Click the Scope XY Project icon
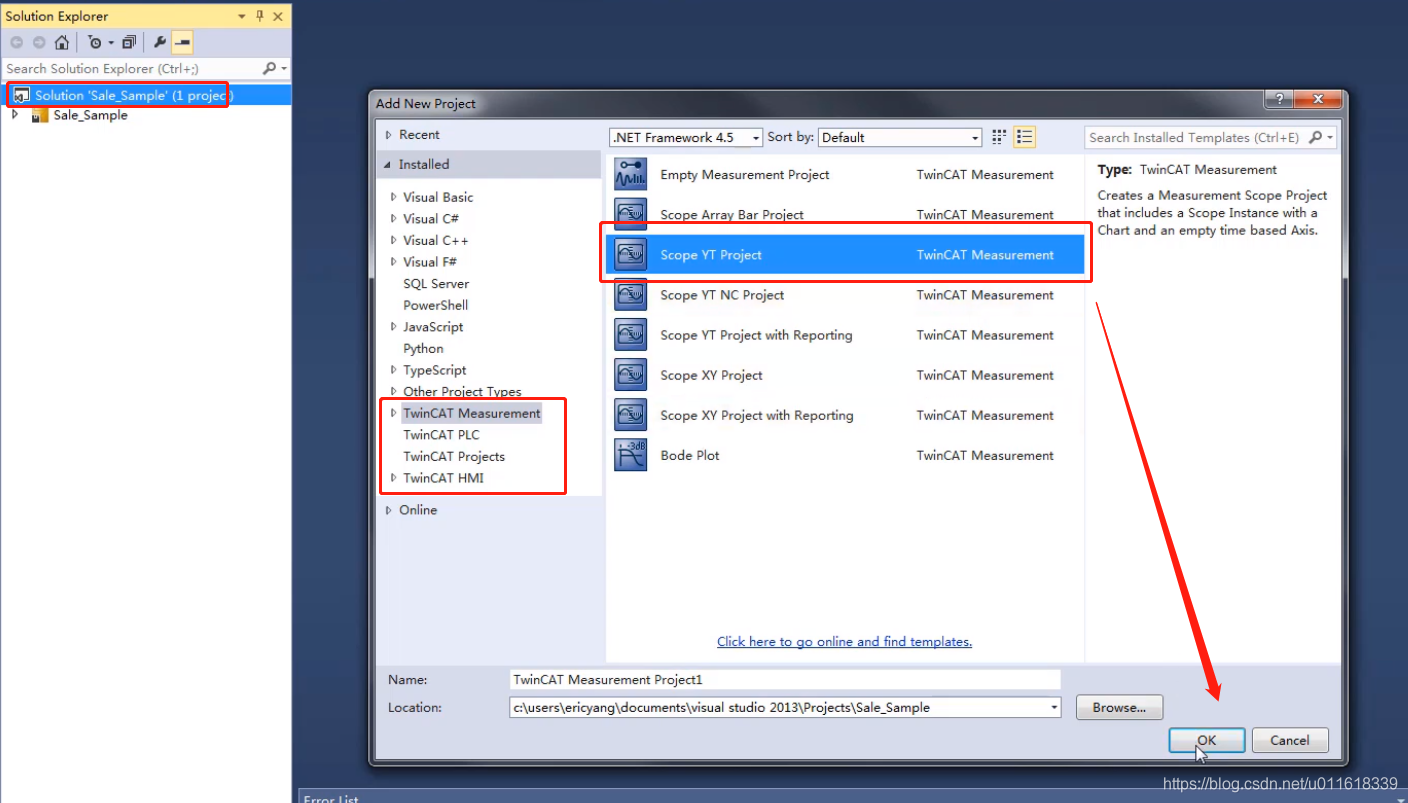Image resolution: width=1408 pixels, height=803 pixels. tap(631, 375)
